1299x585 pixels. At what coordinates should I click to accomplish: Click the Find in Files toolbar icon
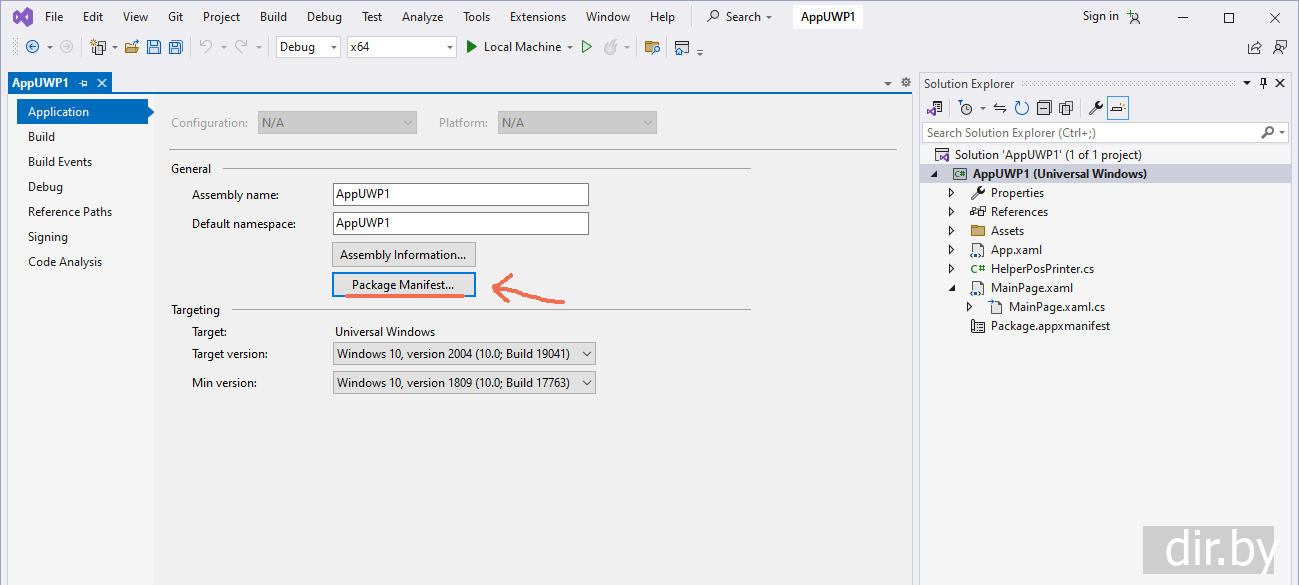[x=652, y=47]
